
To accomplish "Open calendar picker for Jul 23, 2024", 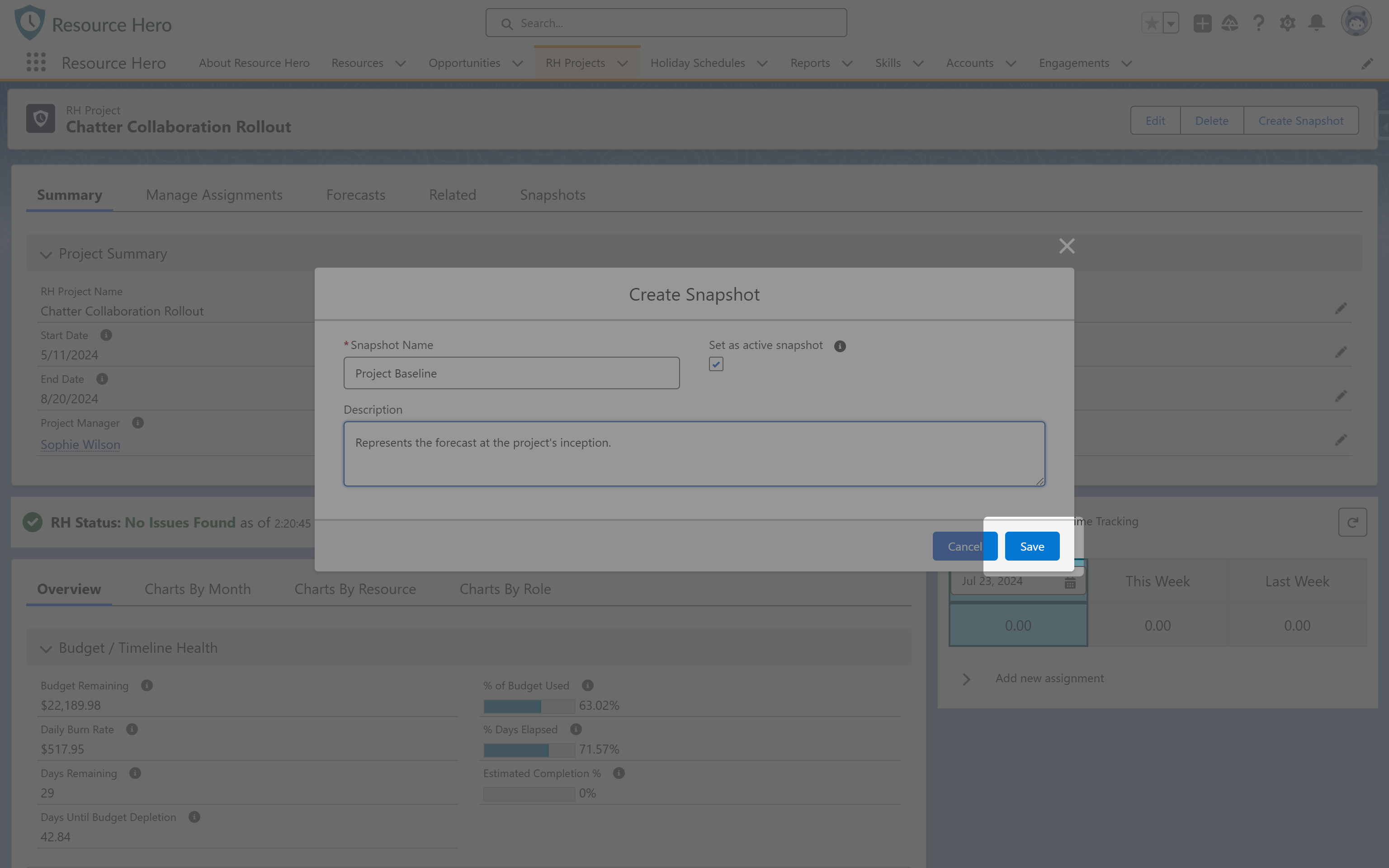I will point(1070,582).
